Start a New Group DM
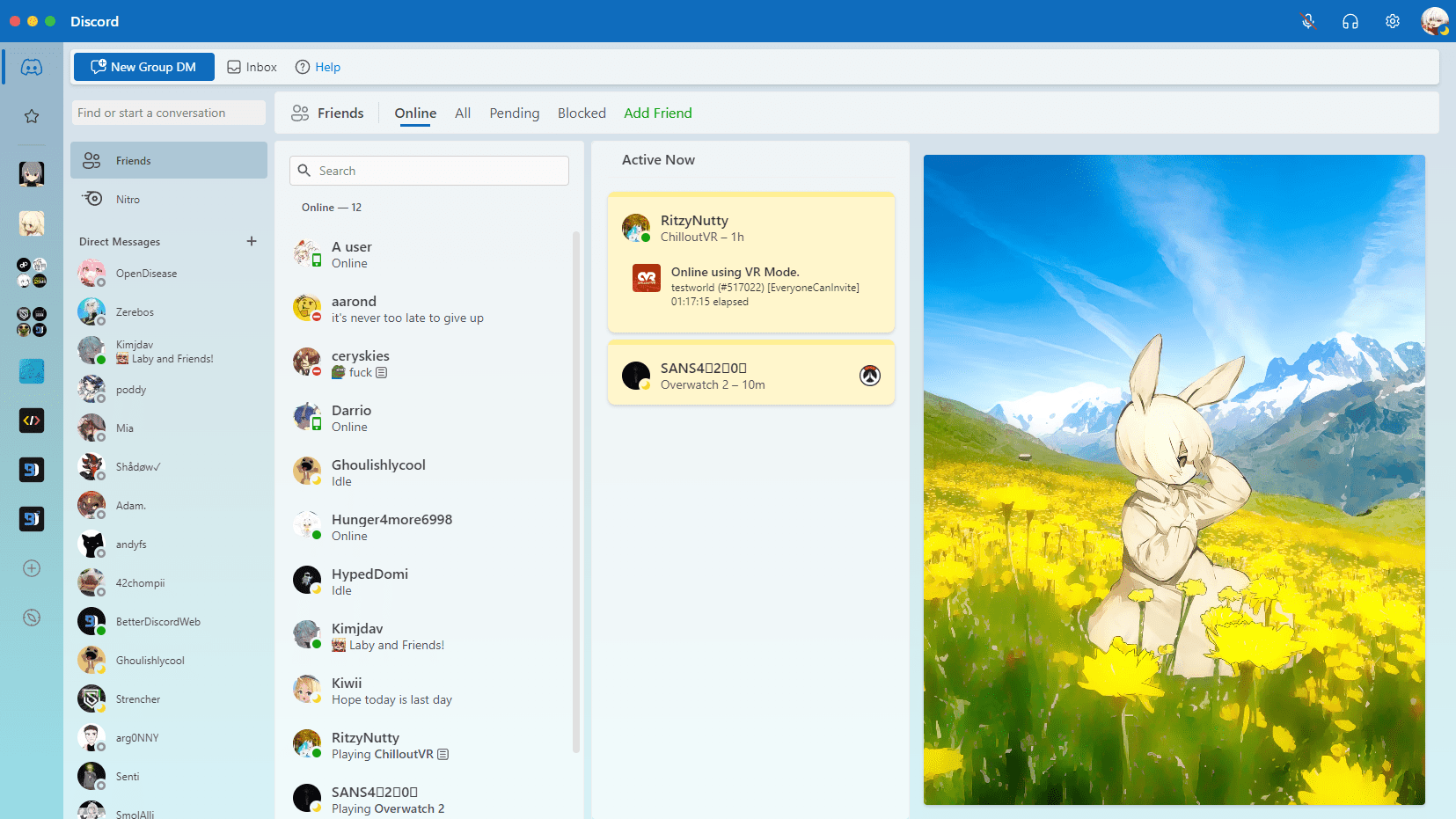This screenshot has height=819, width=1456. pyautogui.click(x=143, y=66)
